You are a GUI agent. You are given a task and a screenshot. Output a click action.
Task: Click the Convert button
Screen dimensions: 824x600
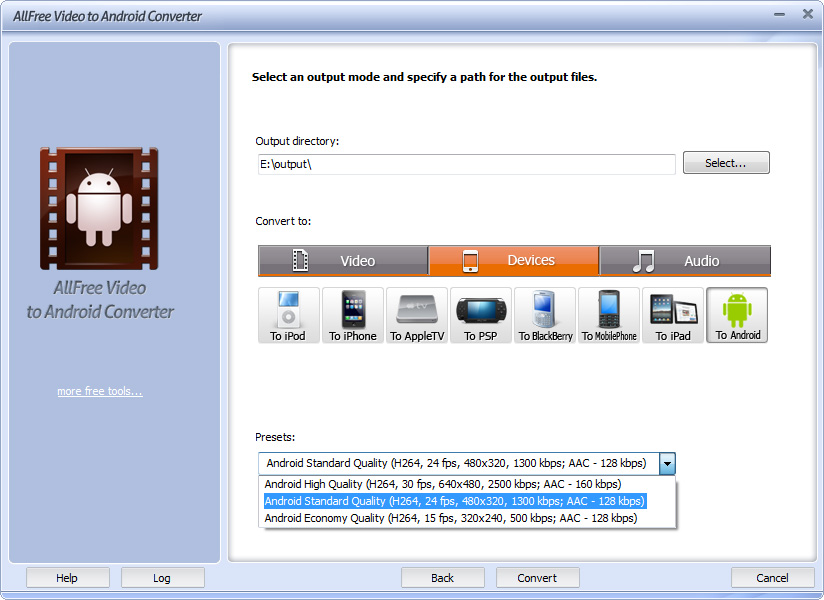point(538,578)
